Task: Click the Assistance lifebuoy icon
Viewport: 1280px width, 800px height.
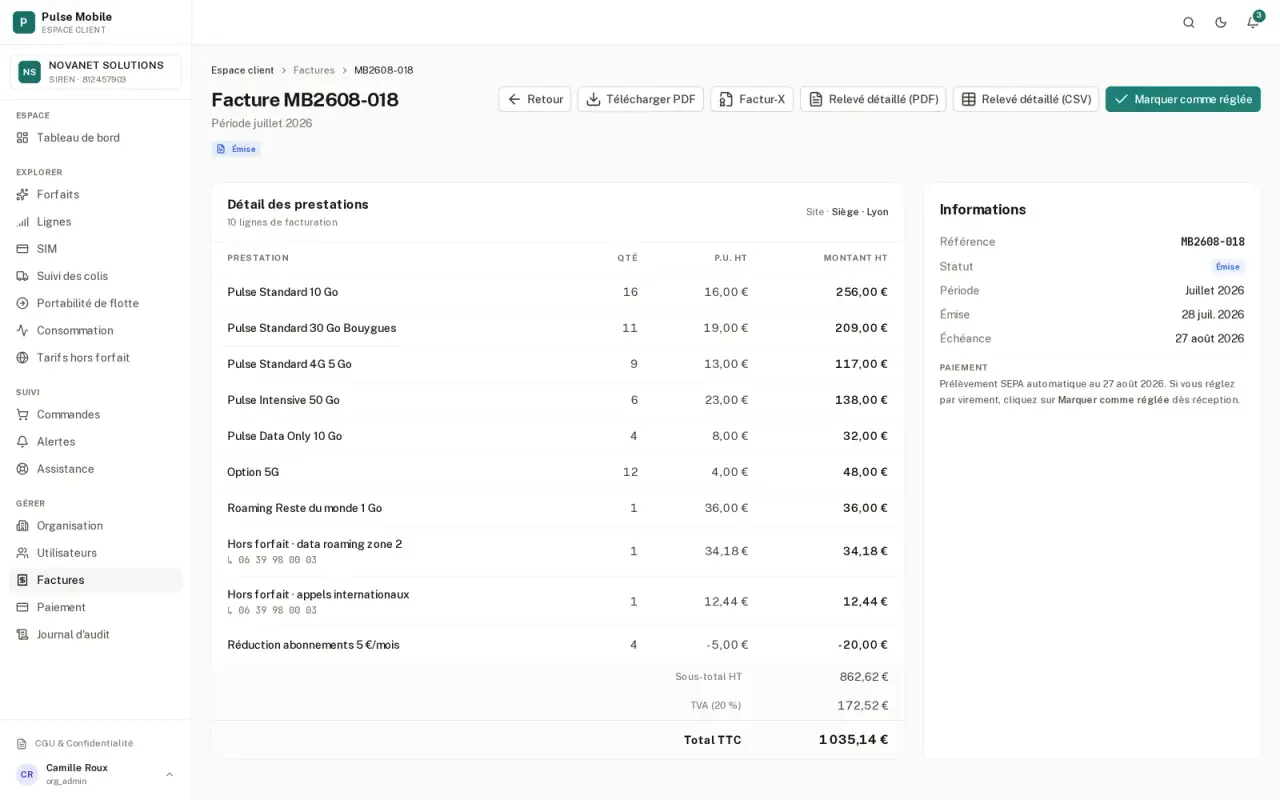Action: click(x=23, y=468)
